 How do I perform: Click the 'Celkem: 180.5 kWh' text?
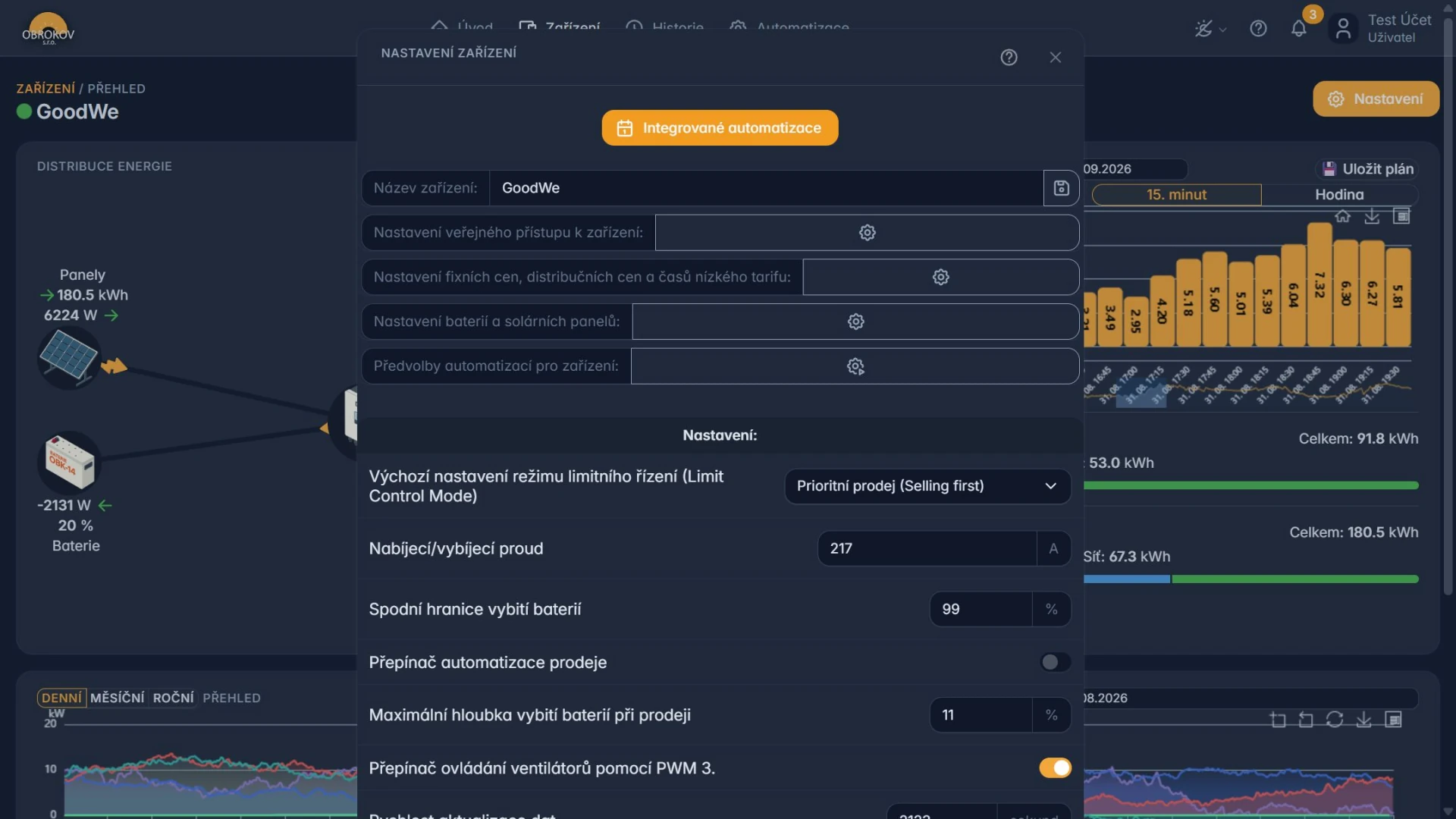[1354, 533]
